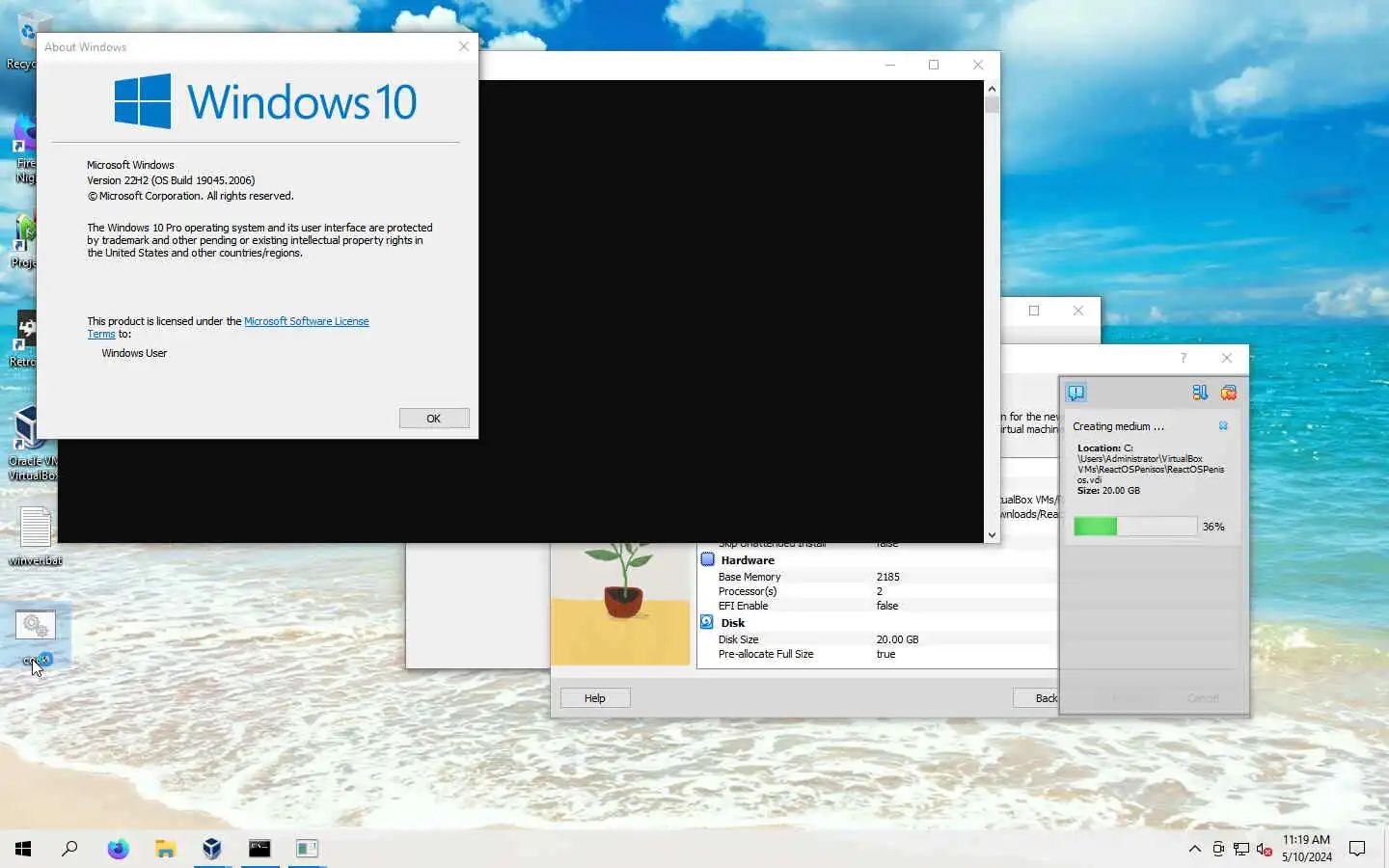Screen dimensions: 1389x868
Task: Minimize the black console window
Action: tap(889, 65)
